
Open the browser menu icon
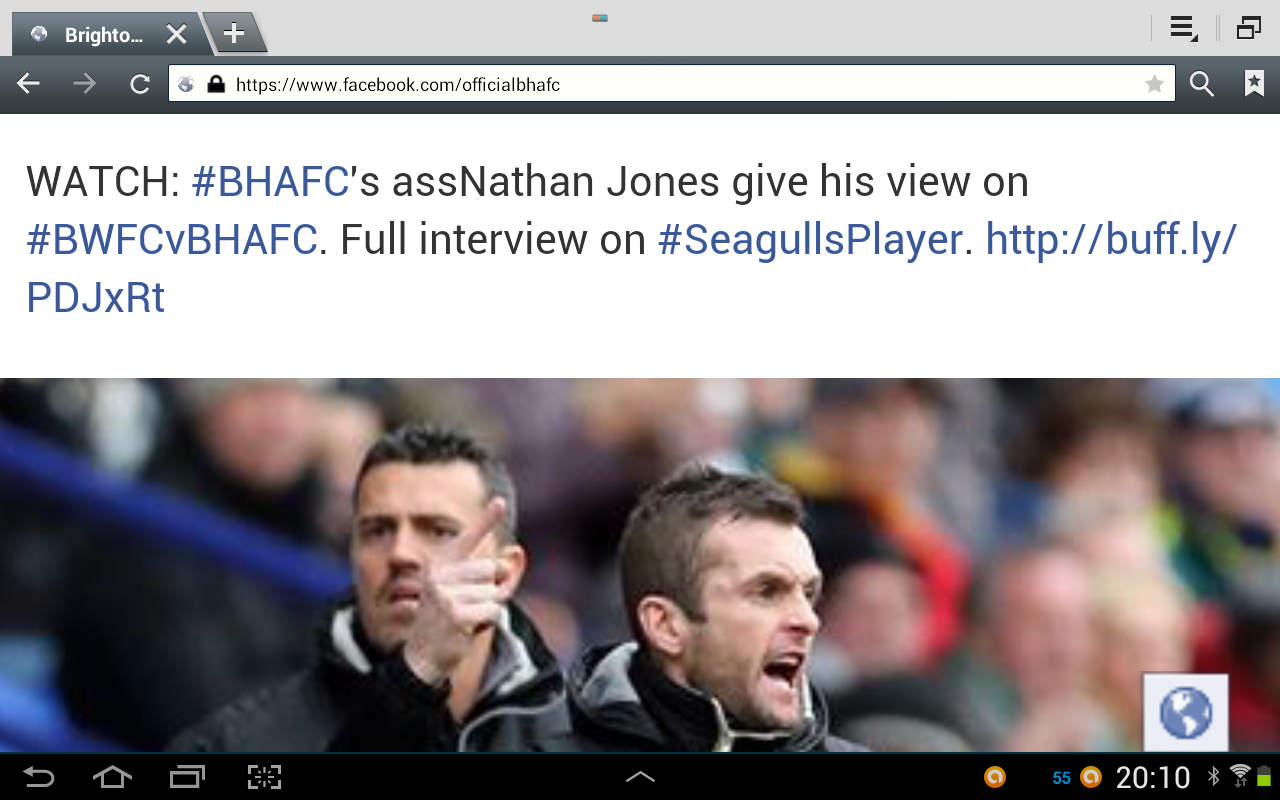pos(1184,28)
